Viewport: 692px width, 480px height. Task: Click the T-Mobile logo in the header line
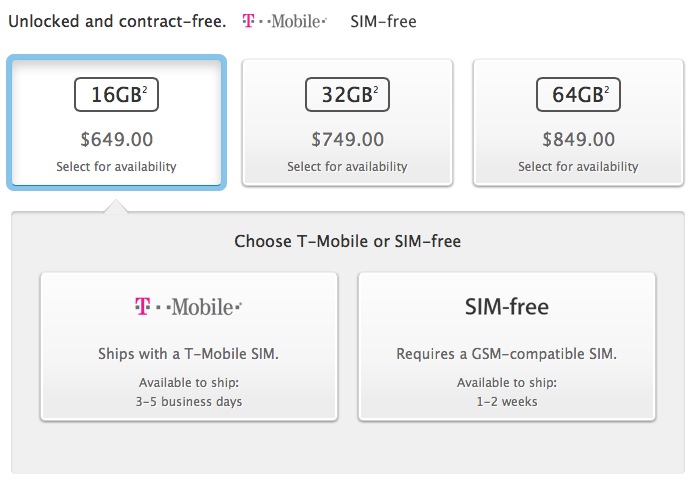pos(284,21)
